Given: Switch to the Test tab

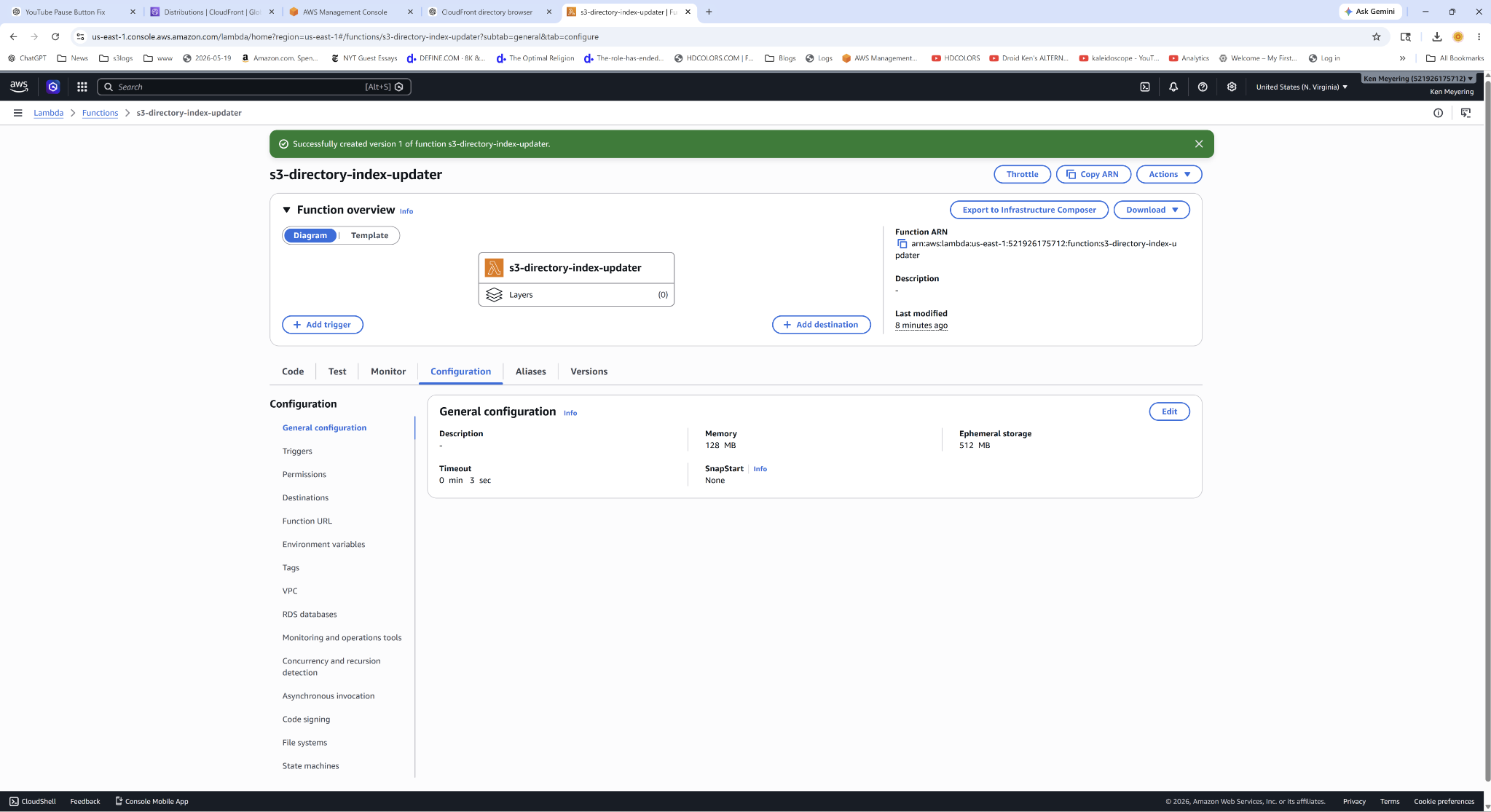Looking at the screenshot, I should click(337, 371).
